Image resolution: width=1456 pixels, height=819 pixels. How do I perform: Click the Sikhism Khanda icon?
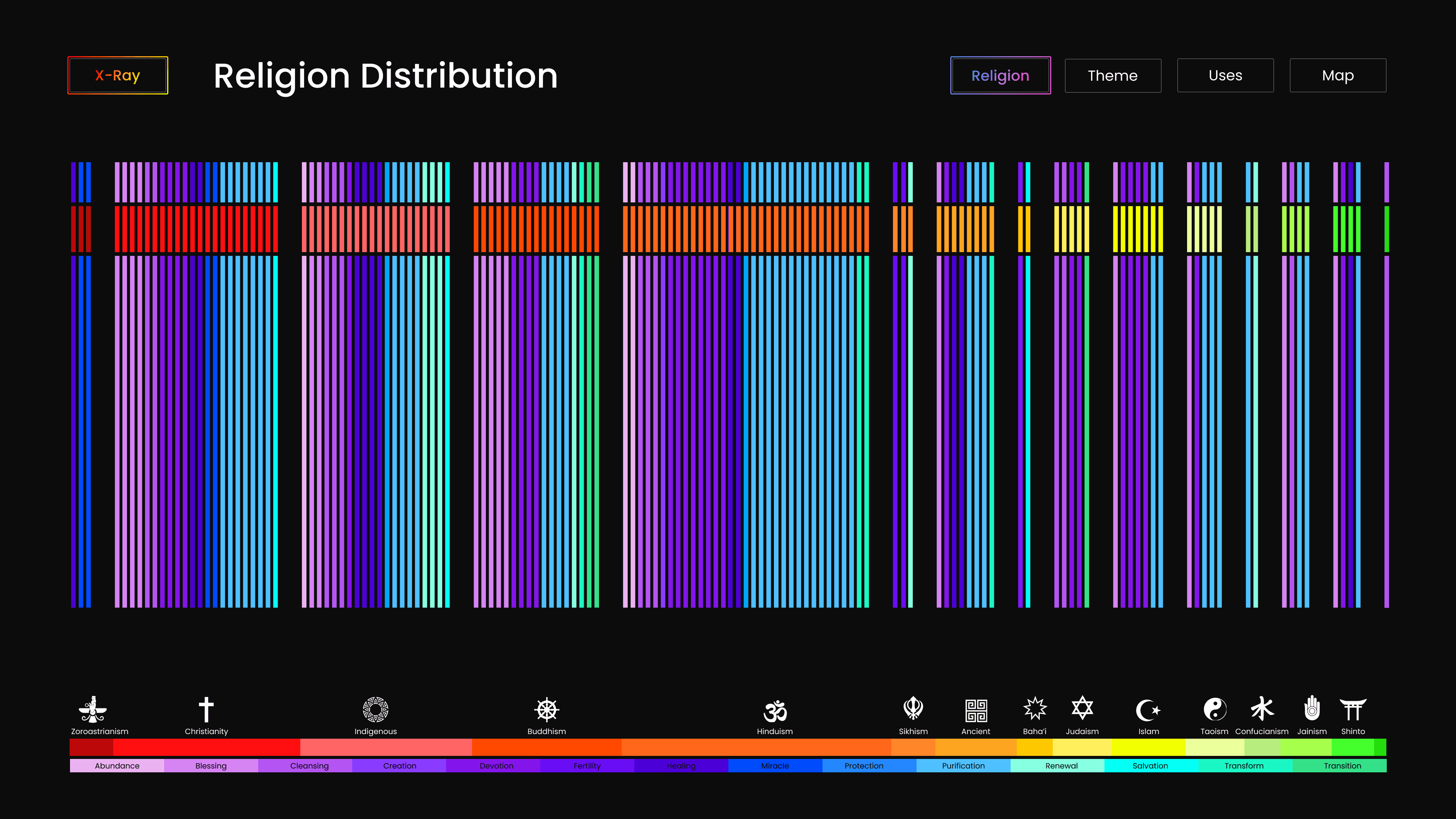[x=913, y=708]
